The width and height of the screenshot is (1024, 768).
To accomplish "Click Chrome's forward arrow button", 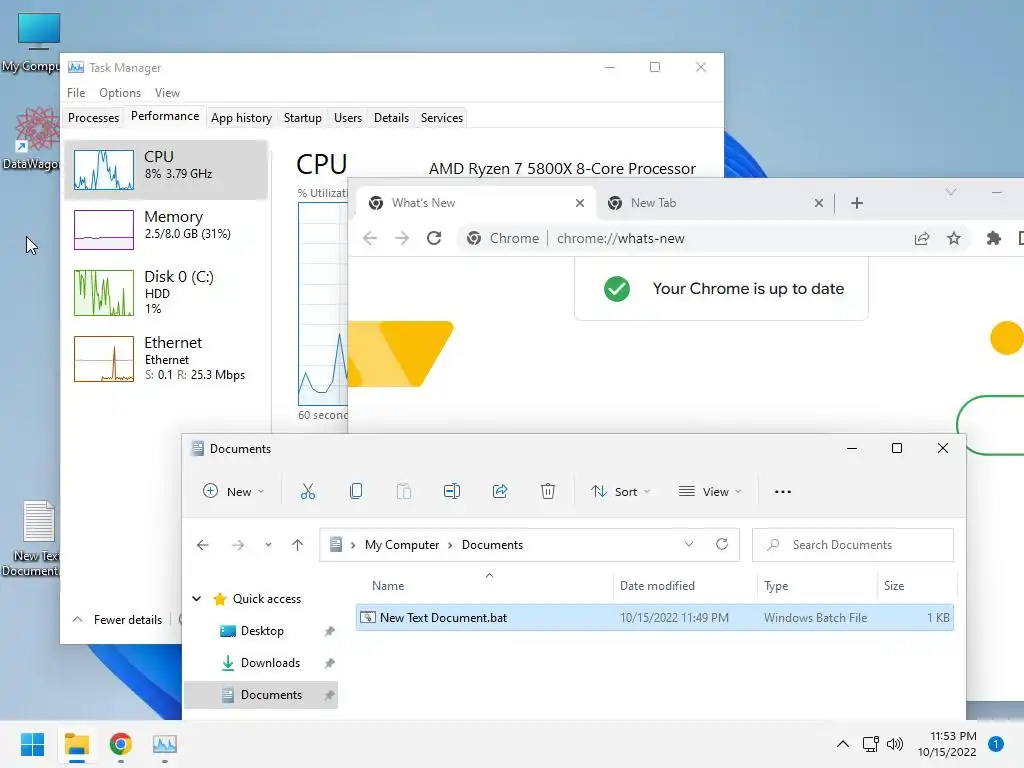I will point(402,238).
